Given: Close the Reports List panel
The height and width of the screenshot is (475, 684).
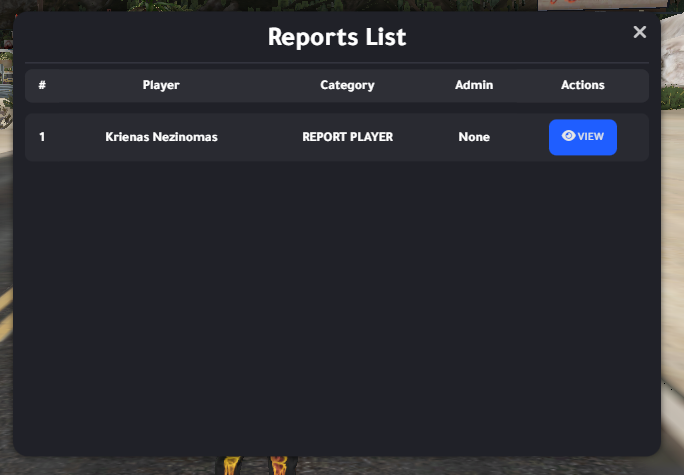Looking at the screenshot, I should pos(640,32).
